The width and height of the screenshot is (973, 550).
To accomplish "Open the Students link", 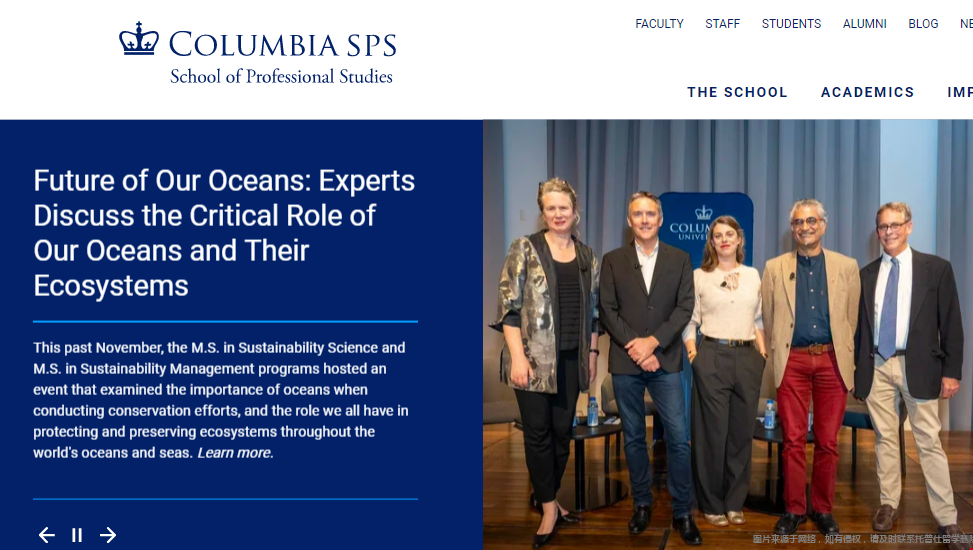I will tap(791, 24).
